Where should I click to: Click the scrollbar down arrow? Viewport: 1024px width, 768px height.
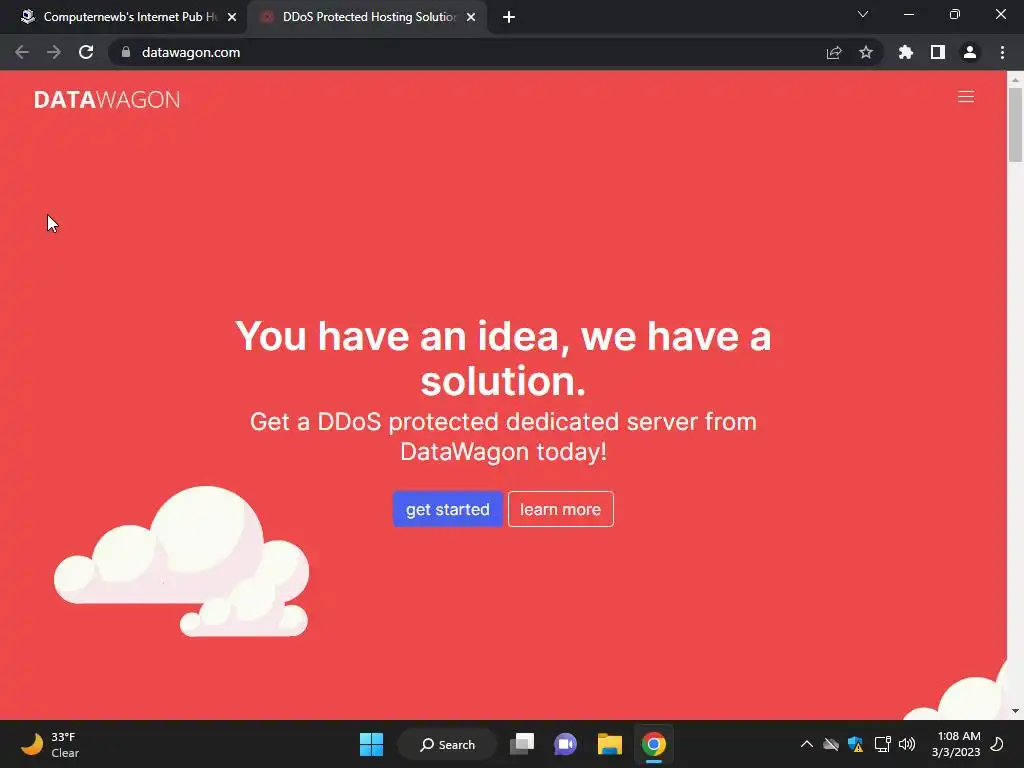pos(1015,711)
